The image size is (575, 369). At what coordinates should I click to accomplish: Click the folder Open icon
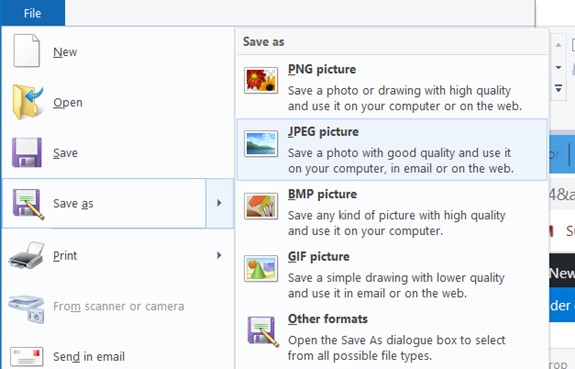pyautogui.click(x=28, y=102)
